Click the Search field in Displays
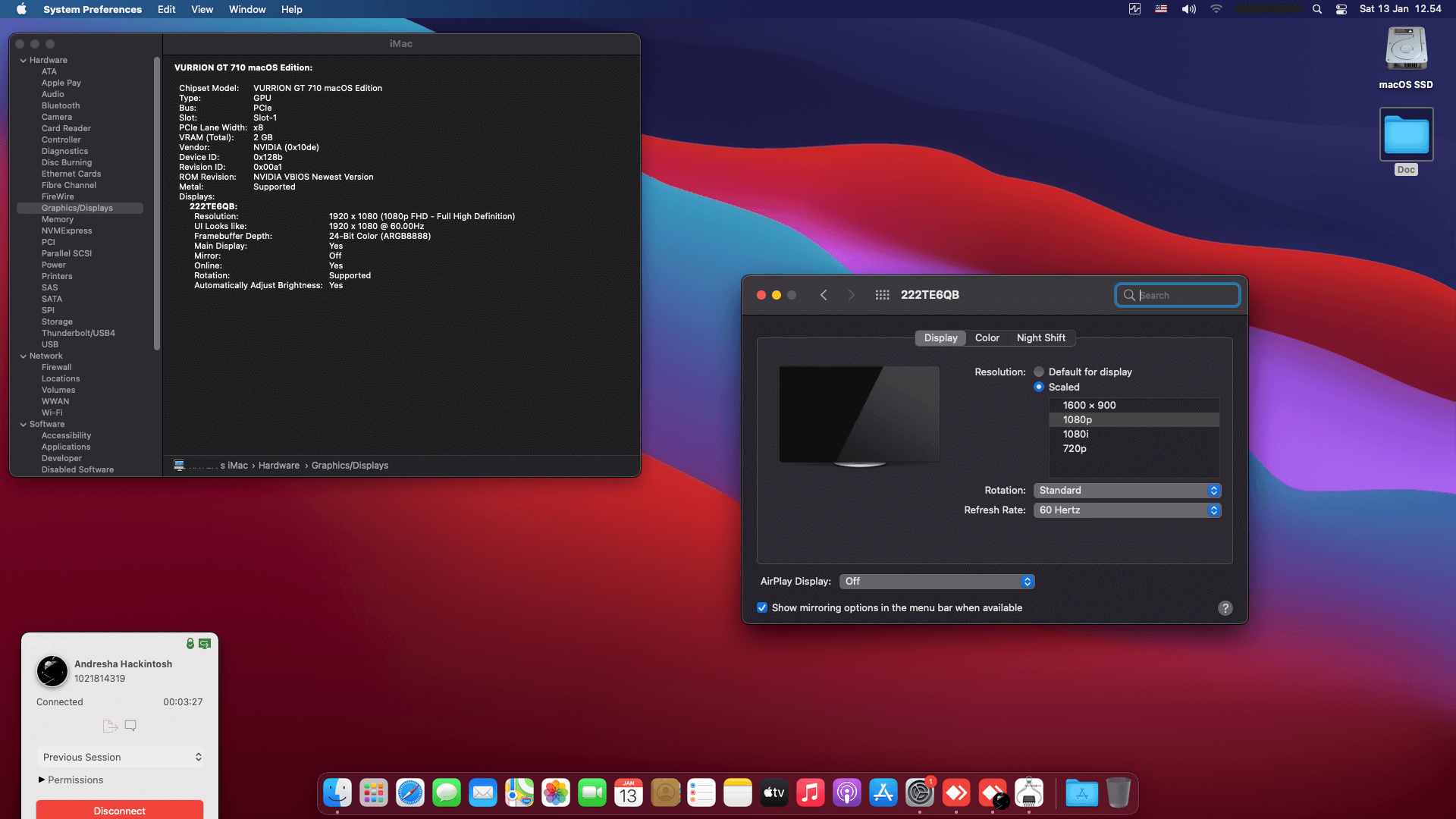Image resolution: width=1456 pixels, height=819 pixels. [1178, 295]
